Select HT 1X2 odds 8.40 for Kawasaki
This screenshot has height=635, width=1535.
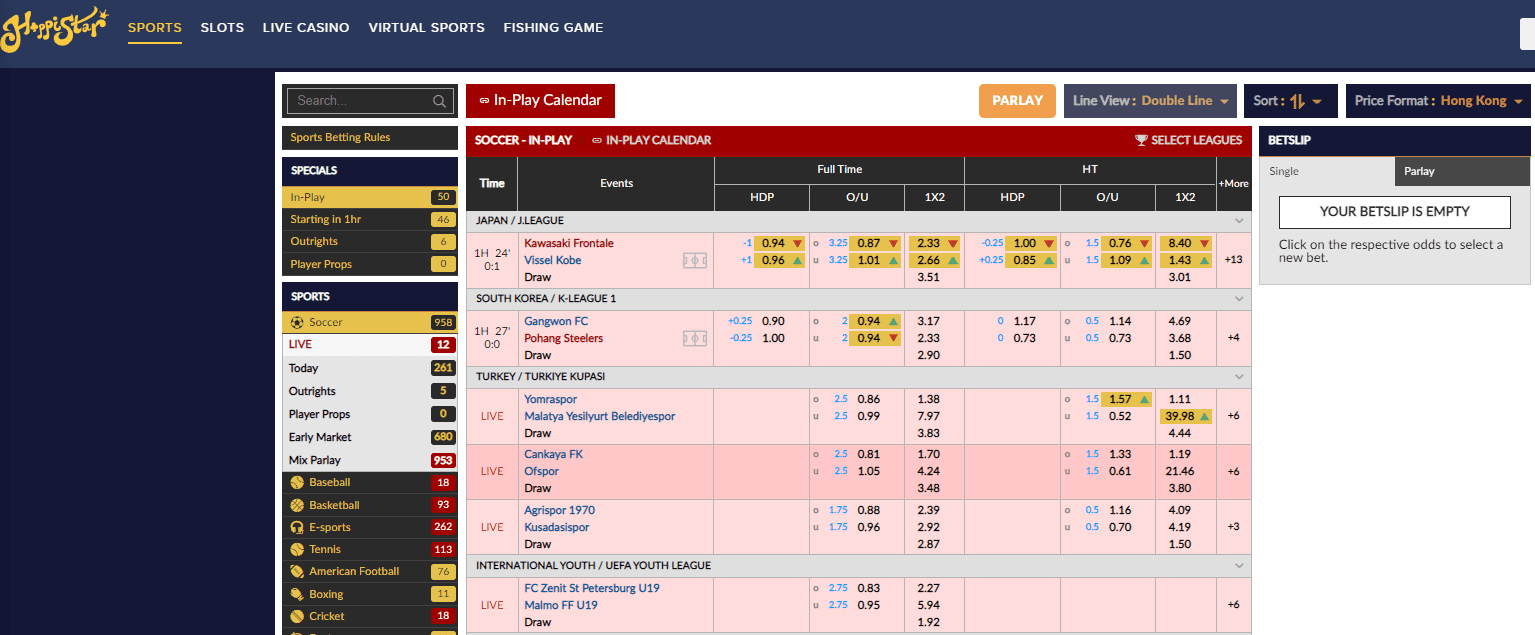click(1186, 243)
